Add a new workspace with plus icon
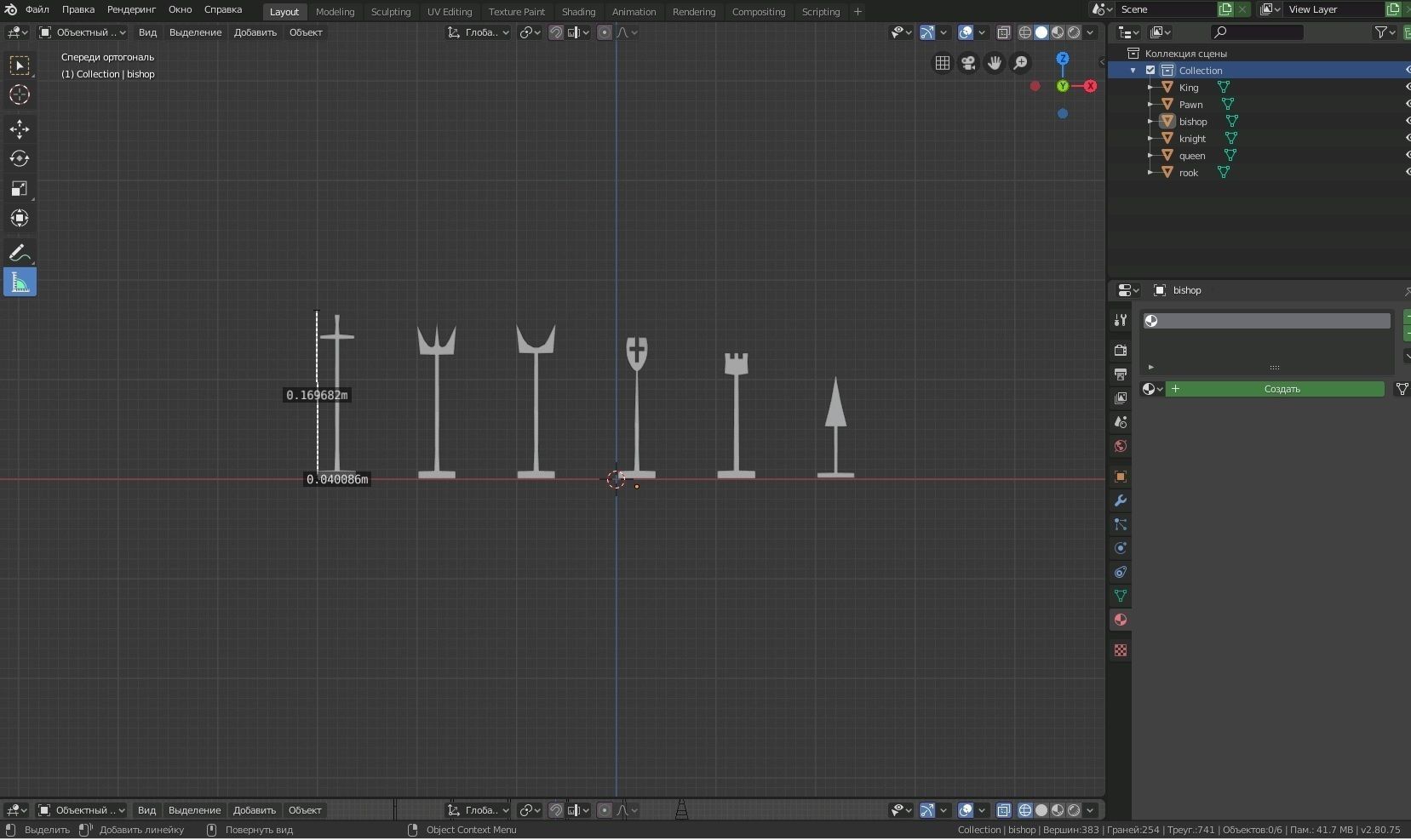The height and width of the screenshot is (840, 1411). (x=857, y=11)
